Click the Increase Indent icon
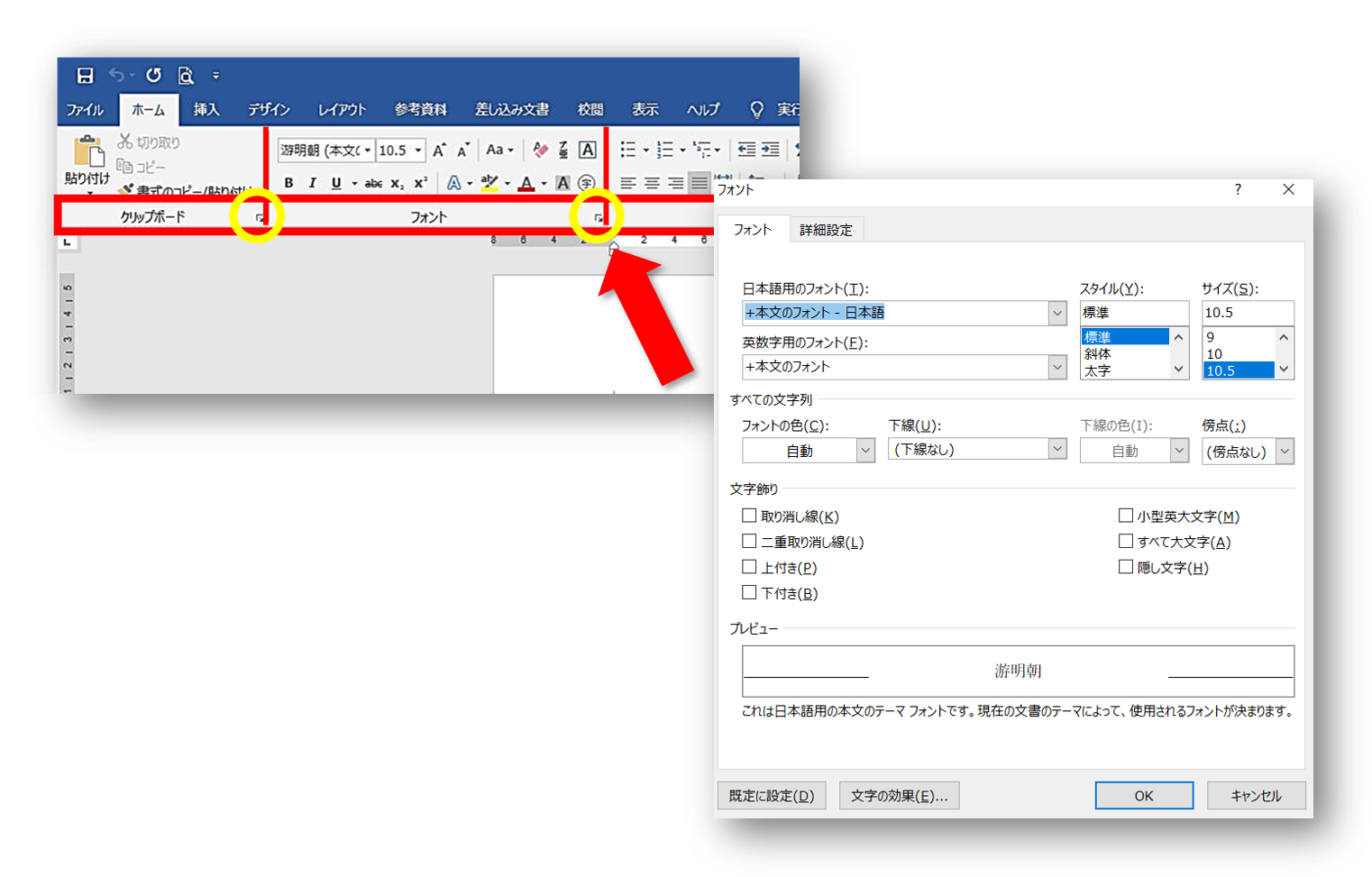Image resolution: width=1372 pixels, height=877 pixels. pyautogui.click(x=770, y=150)
